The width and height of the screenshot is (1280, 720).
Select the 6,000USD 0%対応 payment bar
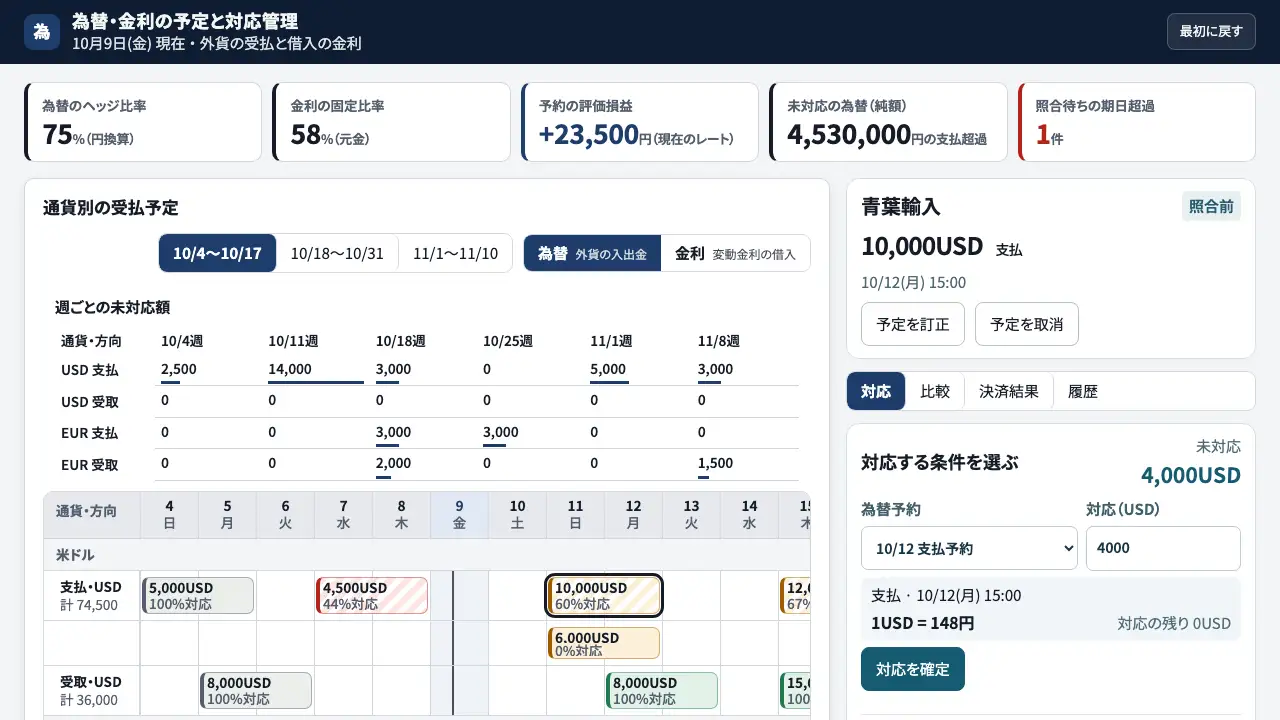pos(604,643)
